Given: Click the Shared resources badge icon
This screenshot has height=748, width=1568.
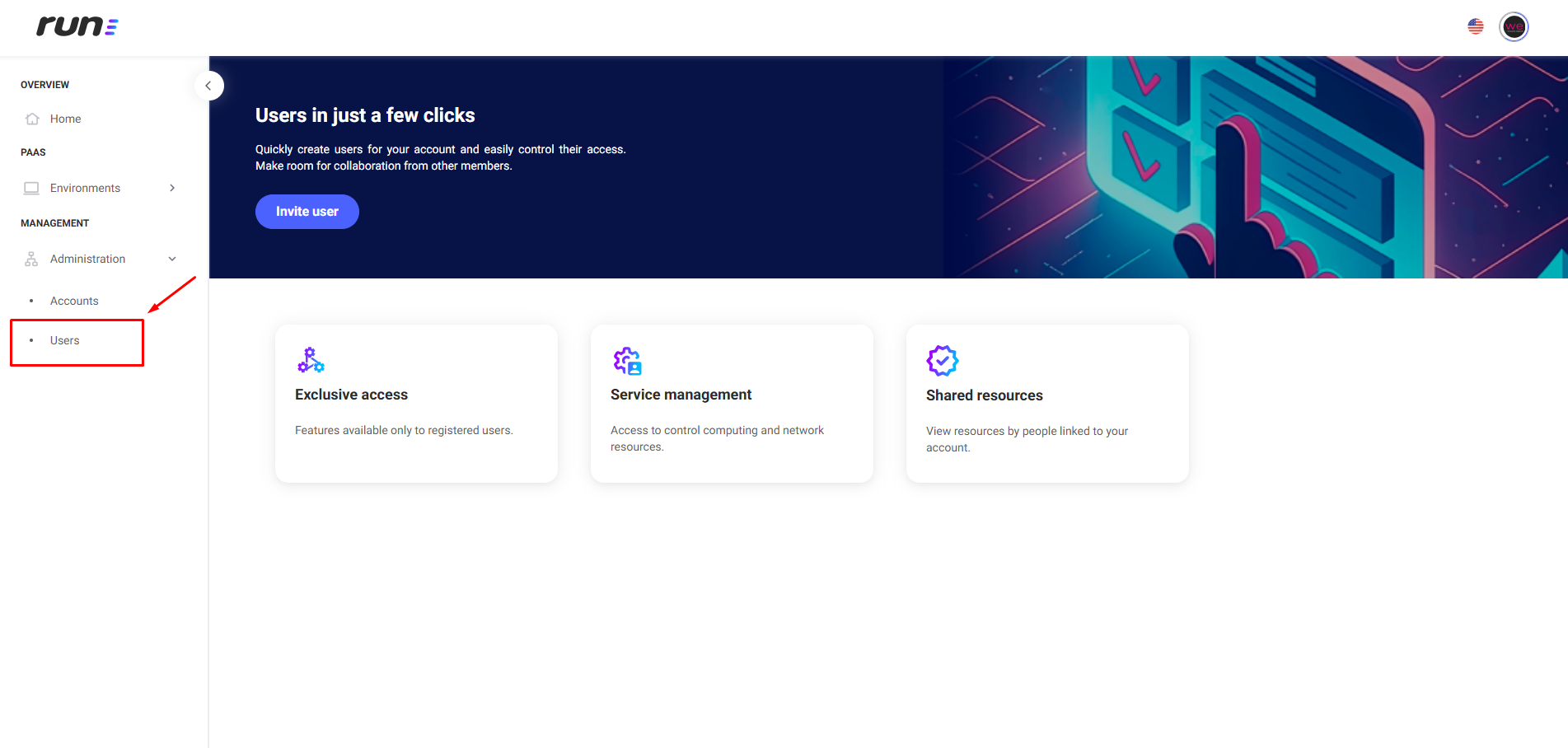Looking at the screenshot, I should coord(942,361).
